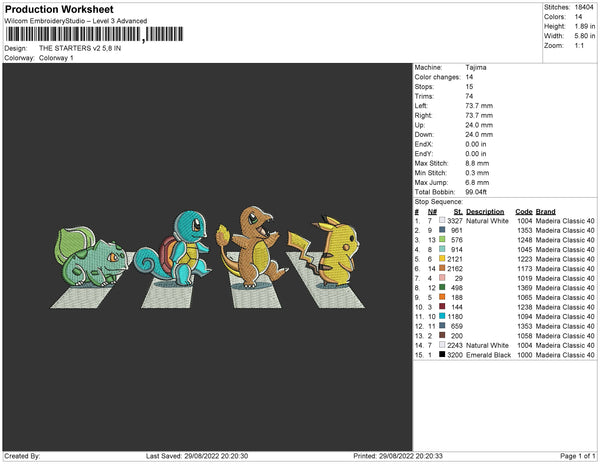The height and width of the screenshot is (464, 600).
Task: Click the Stitches value 18404
Action: [584, 7]
